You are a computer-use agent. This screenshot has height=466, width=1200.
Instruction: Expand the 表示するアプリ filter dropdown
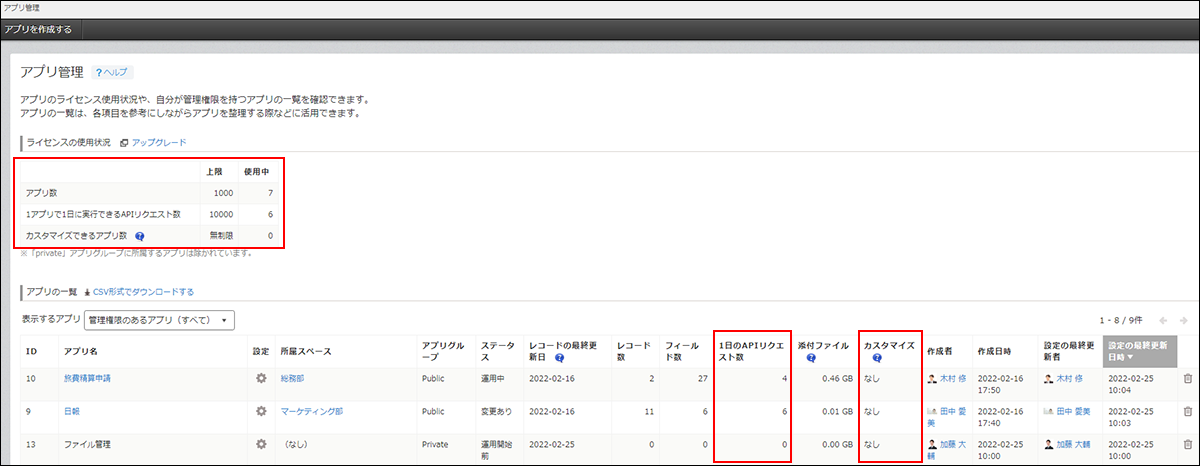click(x=159, y=320)
